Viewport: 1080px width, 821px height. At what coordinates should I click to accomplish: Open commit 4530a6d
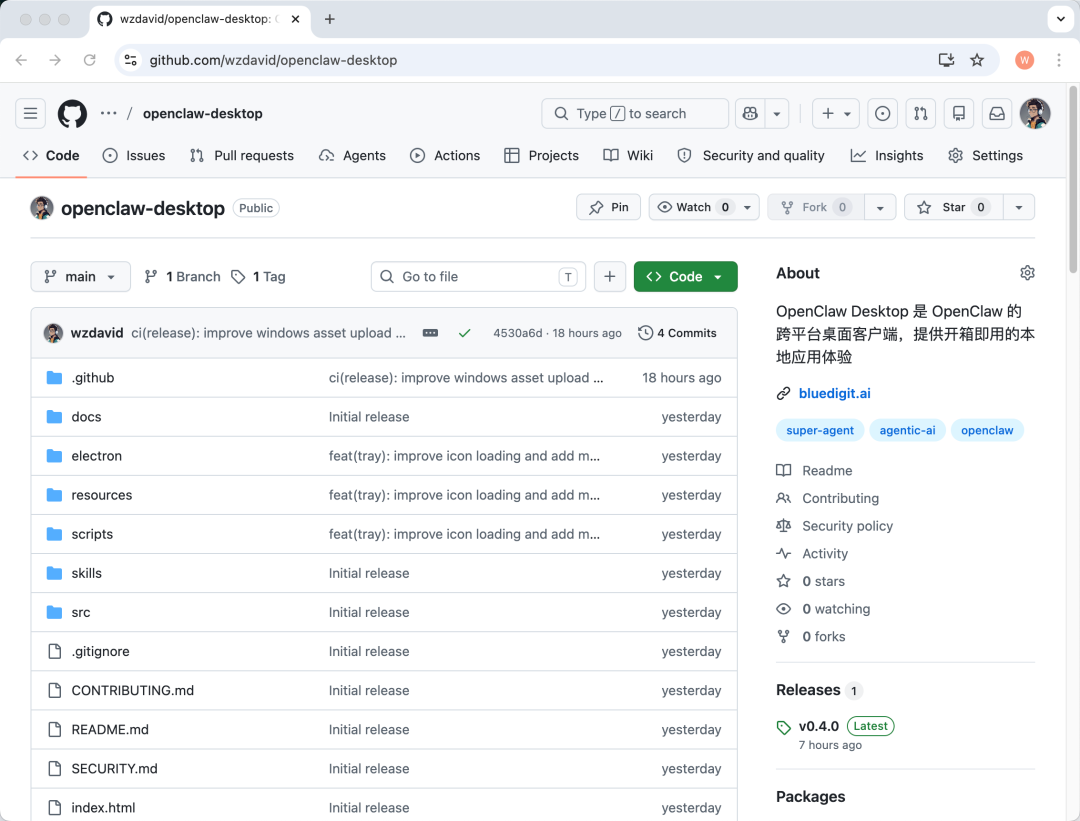tap(517, 333)
